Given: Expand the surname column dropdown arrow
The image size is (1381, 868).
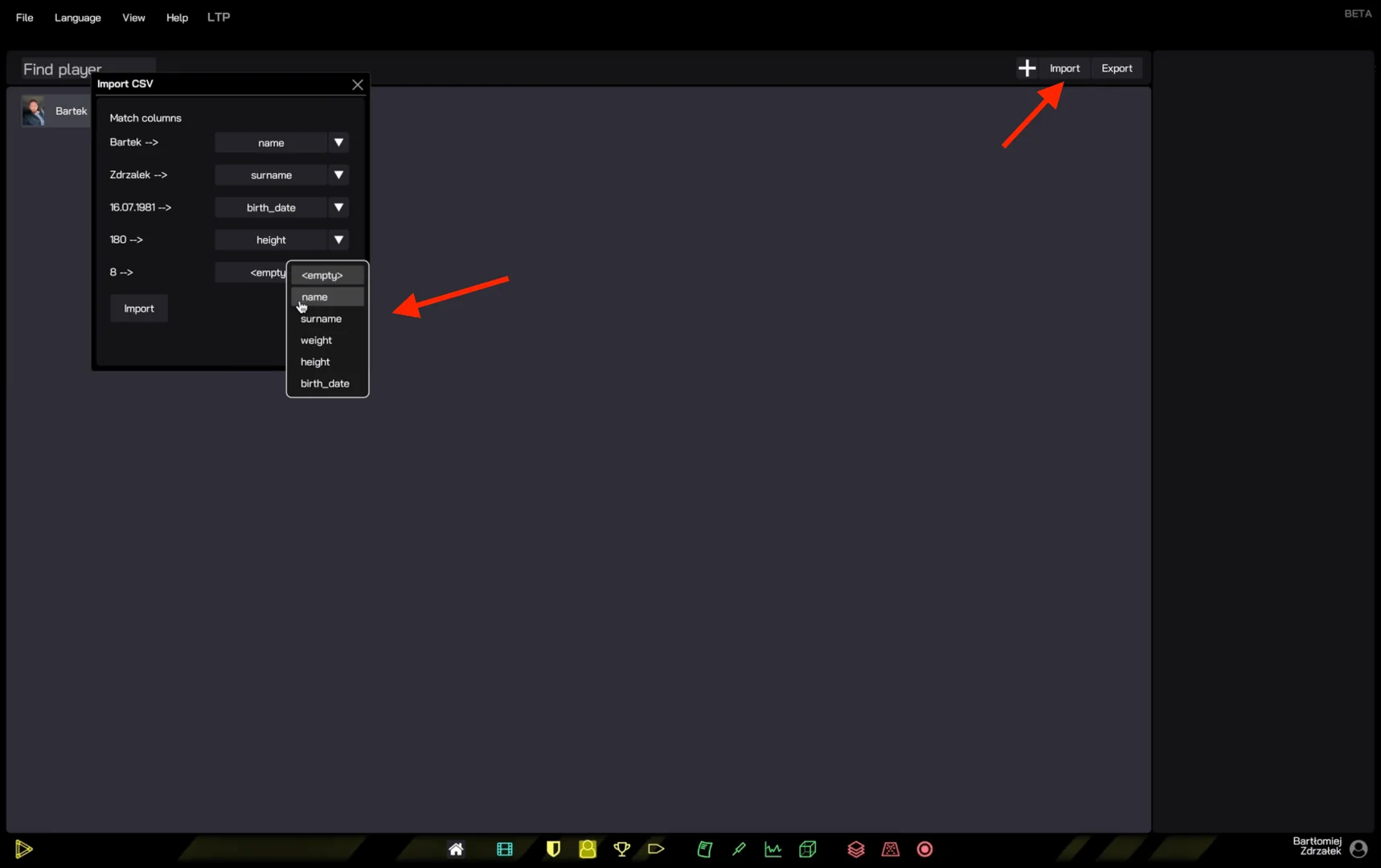Looking at the screenshot, I should coord(338,175).
